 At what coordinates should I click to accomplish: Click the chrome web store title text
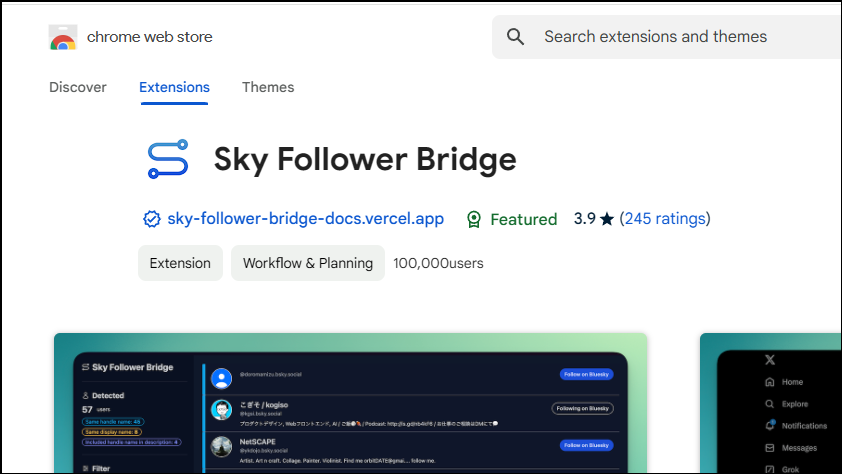click(150, 37)
